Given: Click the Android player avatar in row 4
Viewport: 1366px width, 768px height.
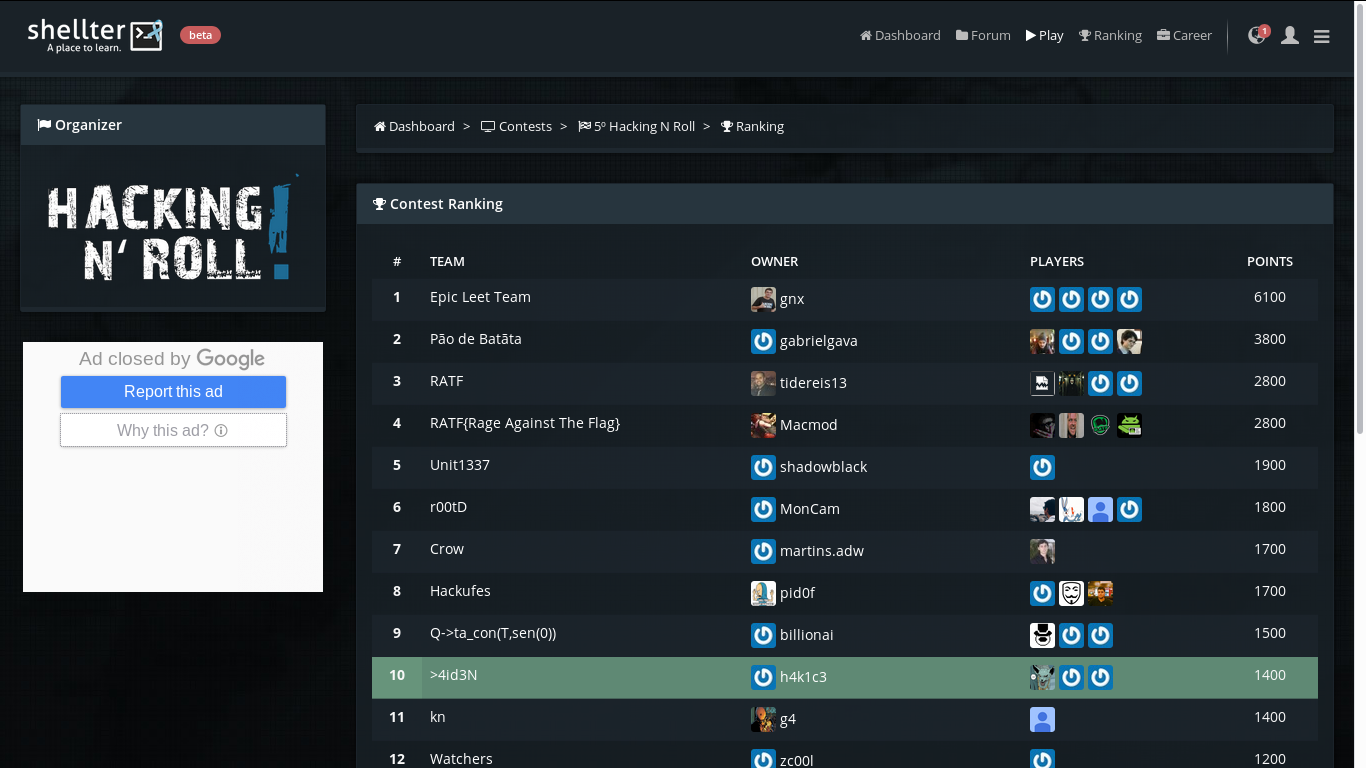Looking at the screenshot, I should [1129, 425].
